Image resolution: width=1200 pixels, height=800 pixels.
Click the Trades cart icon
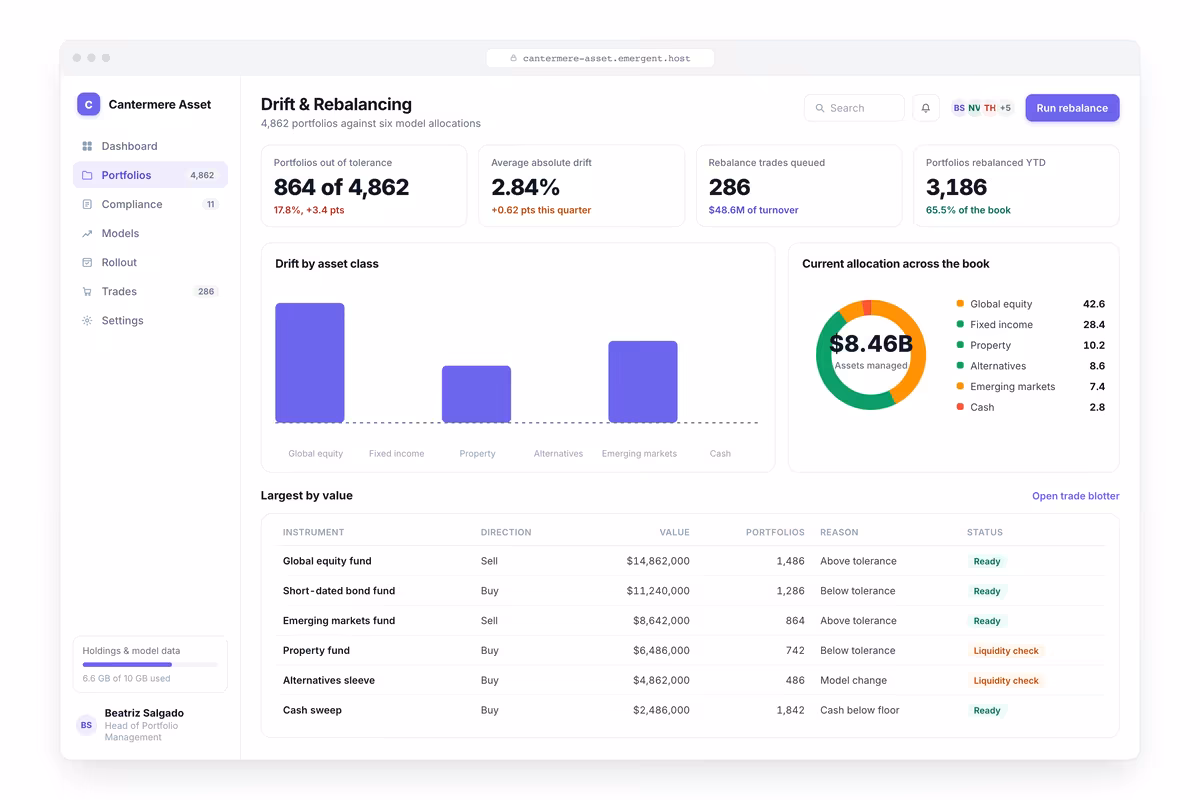87,291
